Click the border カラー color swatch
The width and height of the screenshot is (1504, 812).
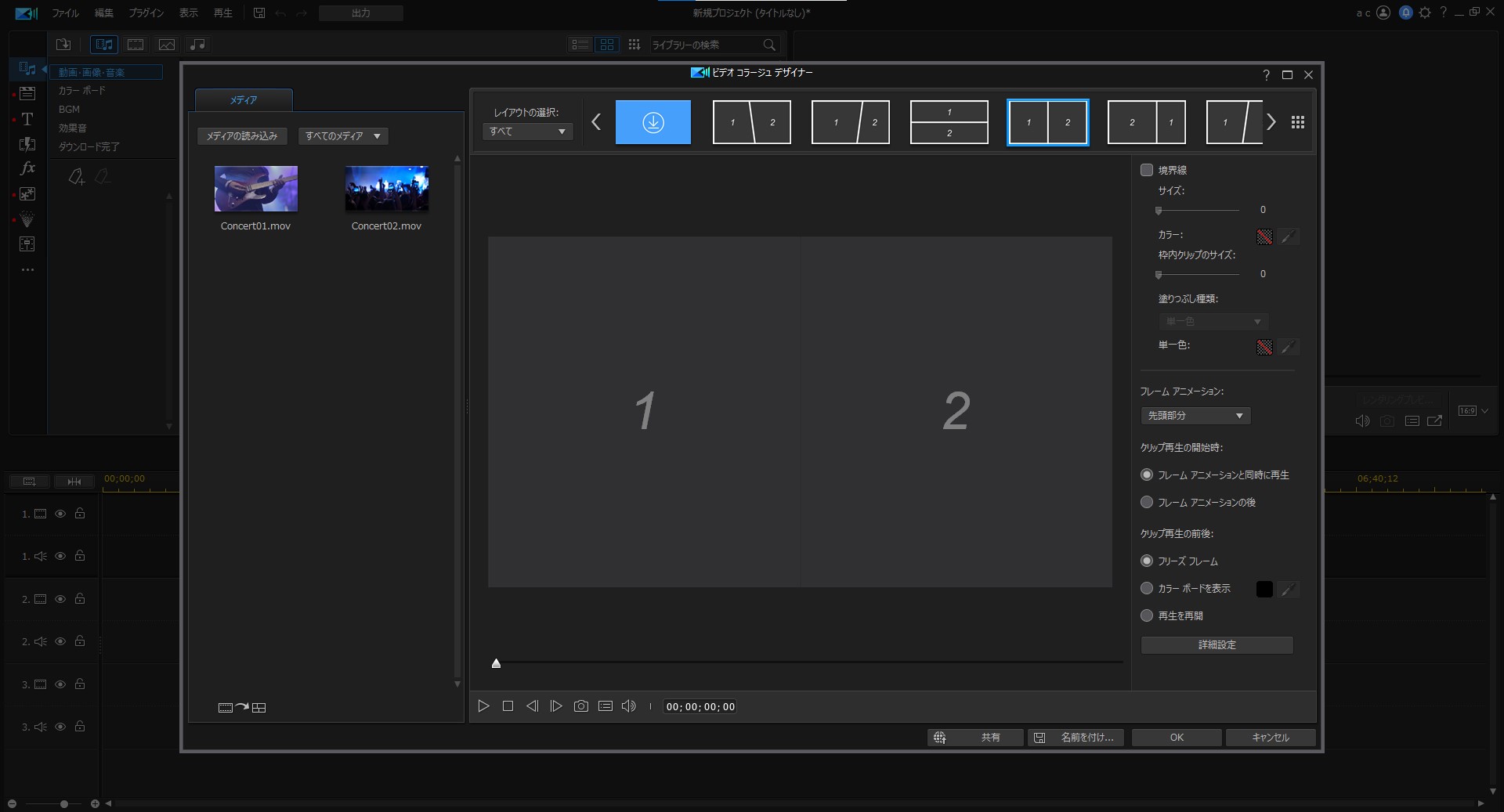point(1264,236)
